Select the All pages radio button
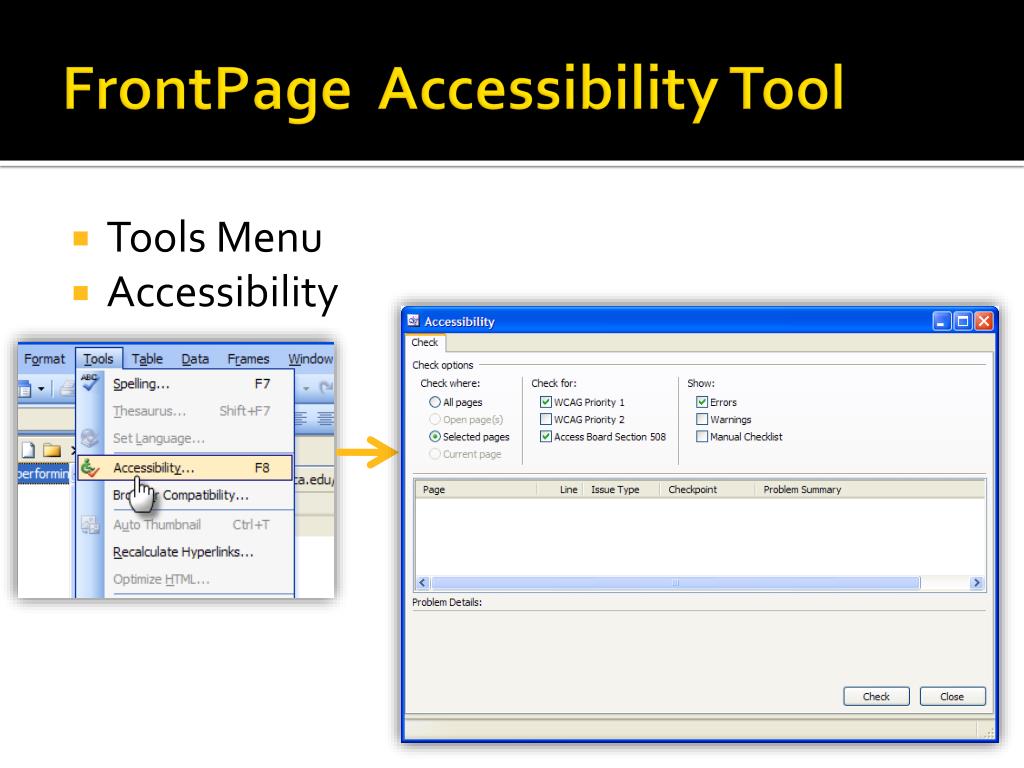 click(434, 402)
